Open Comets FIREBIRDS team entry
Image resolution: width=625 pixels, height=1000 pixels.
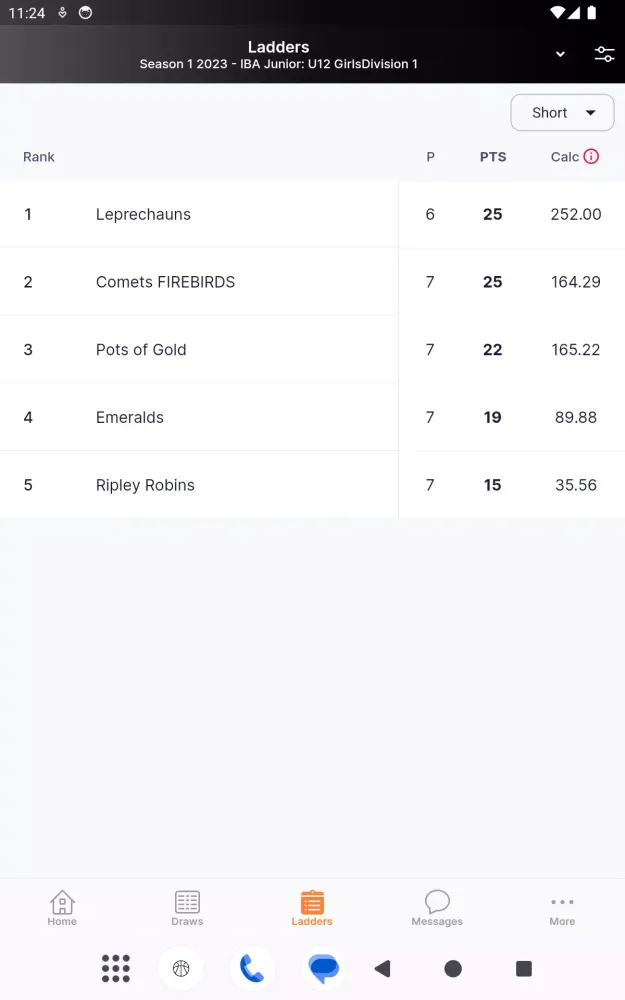coord(165,282)
